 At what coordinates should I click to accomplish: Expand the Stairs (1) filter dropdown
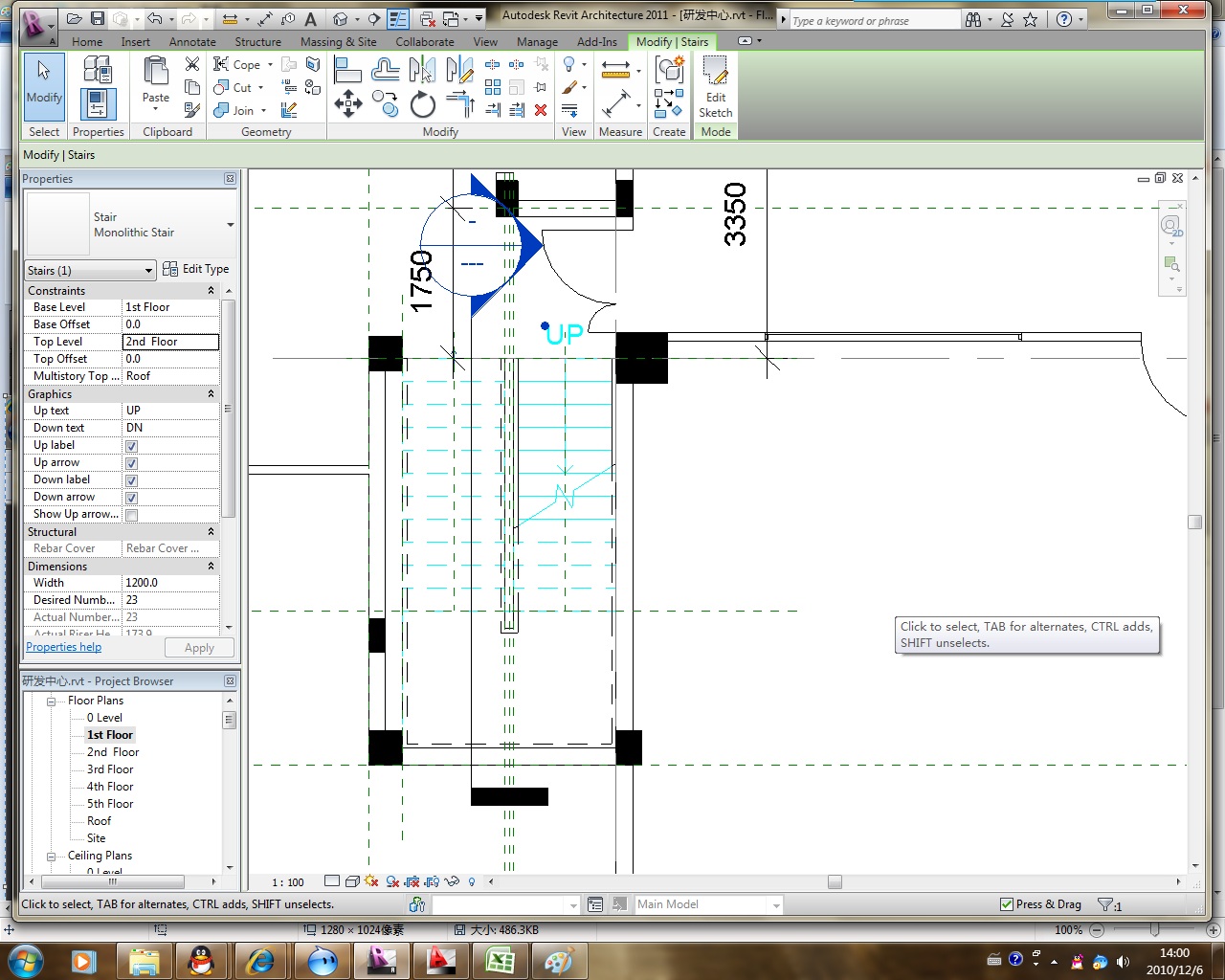click(148, 271)
